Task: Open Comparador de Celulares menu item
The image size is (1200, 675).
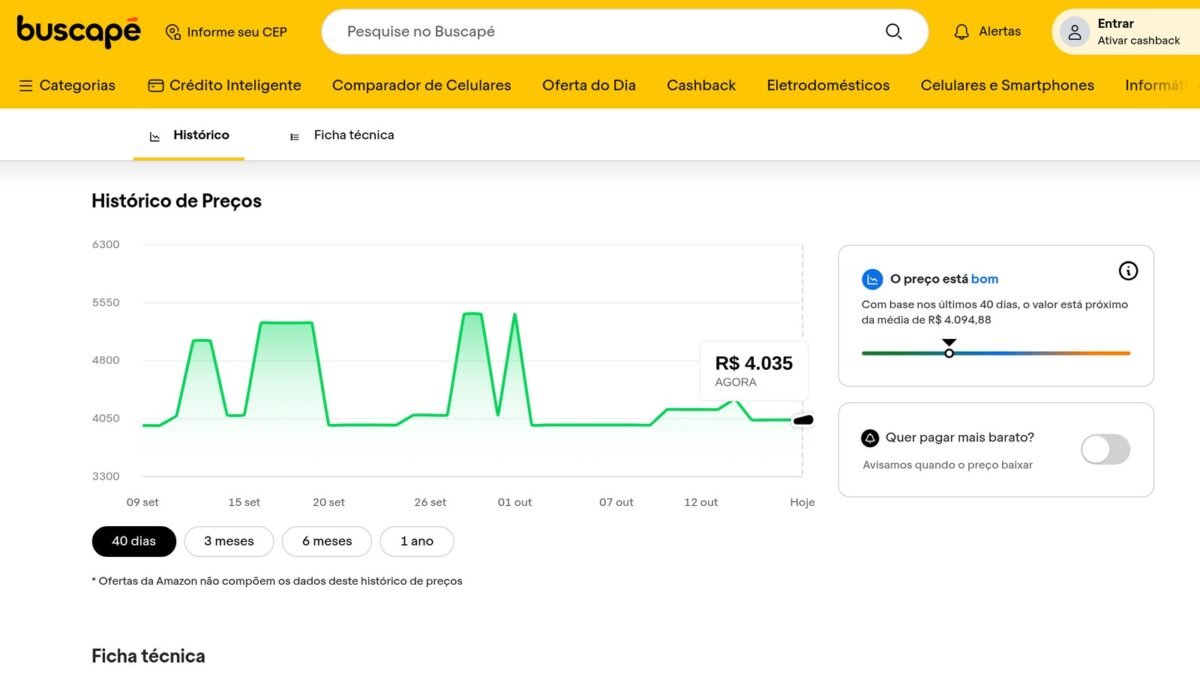Action: [x=421, y=86]
